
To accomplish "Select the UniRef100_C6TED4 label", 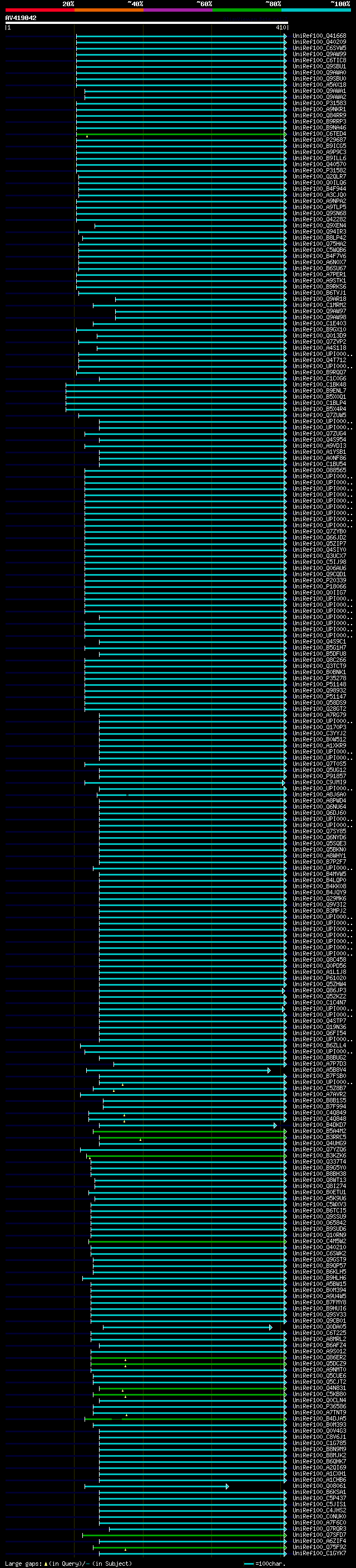I will (319, 134).
